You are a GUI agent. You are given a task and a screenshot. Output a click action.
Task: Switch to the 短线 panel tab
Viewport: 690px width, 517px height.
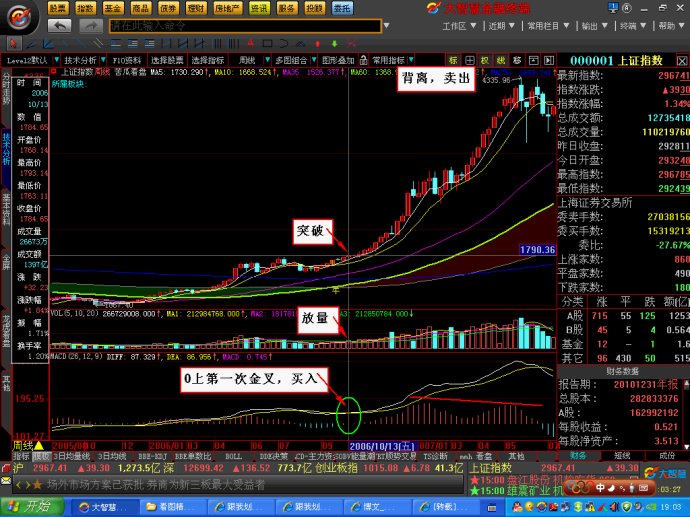click(x=622, y=456)
